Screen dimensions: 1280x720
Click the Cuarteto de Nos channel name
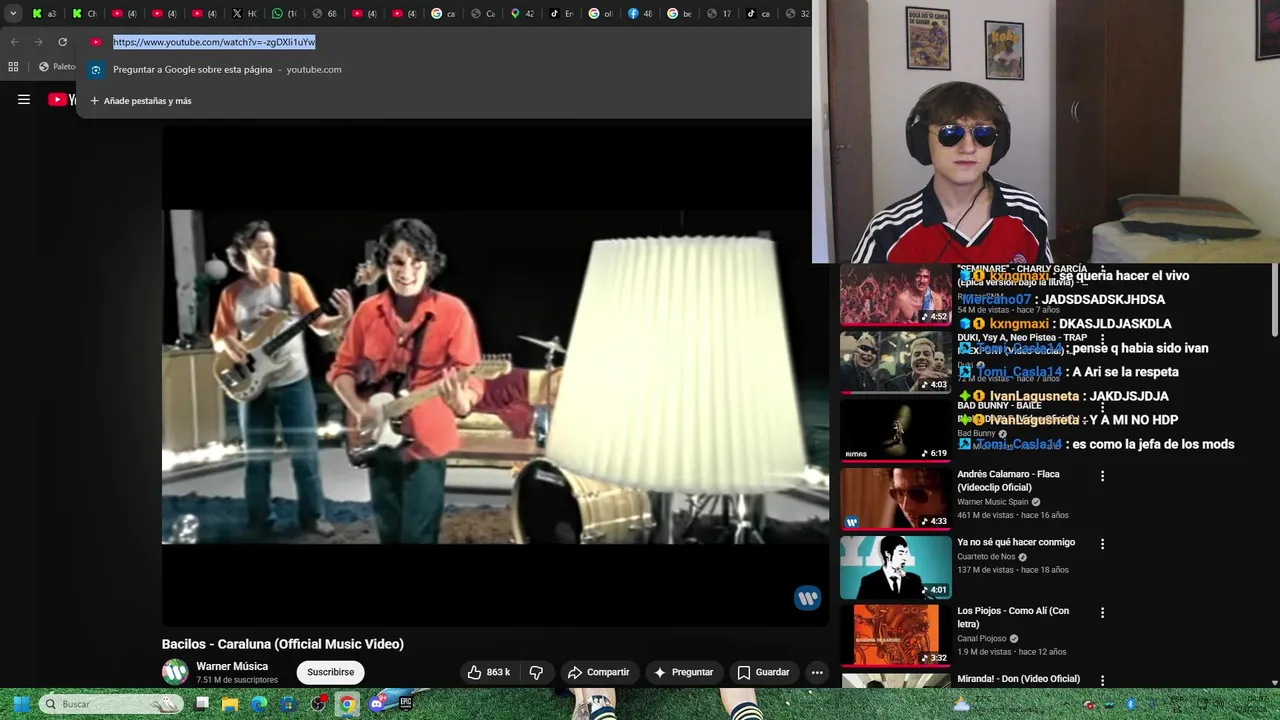pos(986,557)
